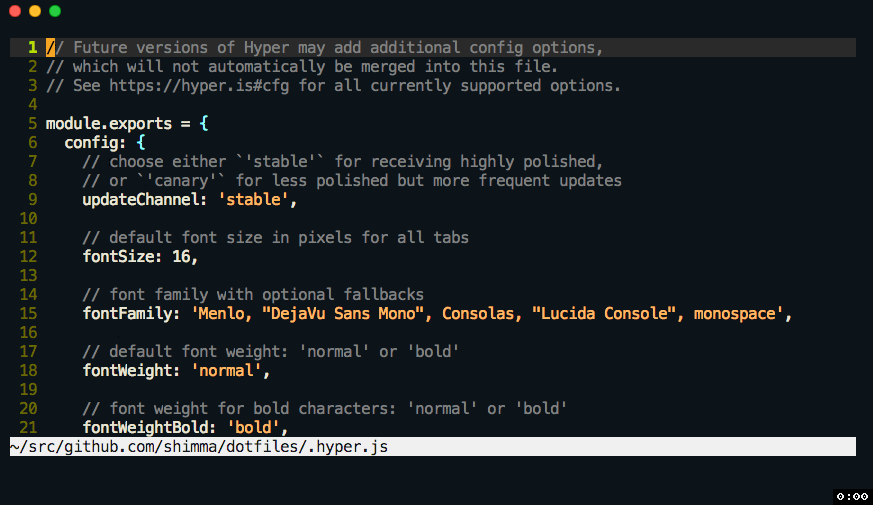Place cursor on the highlighted line 1 cursor block

tap(50, 48)
